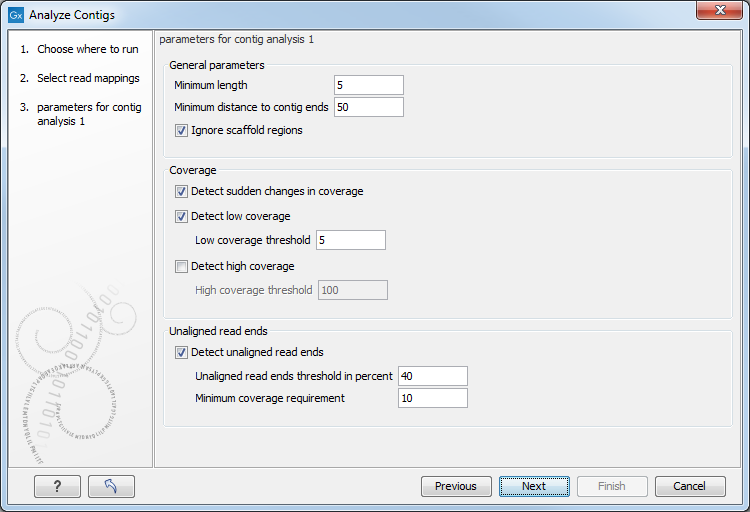Select step 3 parameters for contig analysis
The height and width of the screenshot is (512, 750).
(x=80, y=114)
